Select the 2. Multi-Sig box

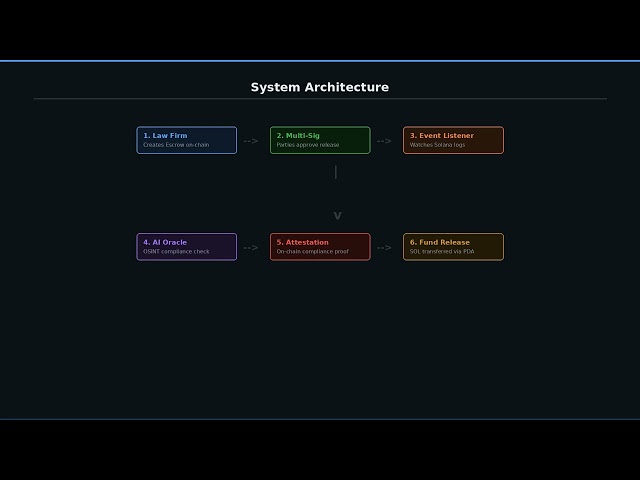coord(320,140)
